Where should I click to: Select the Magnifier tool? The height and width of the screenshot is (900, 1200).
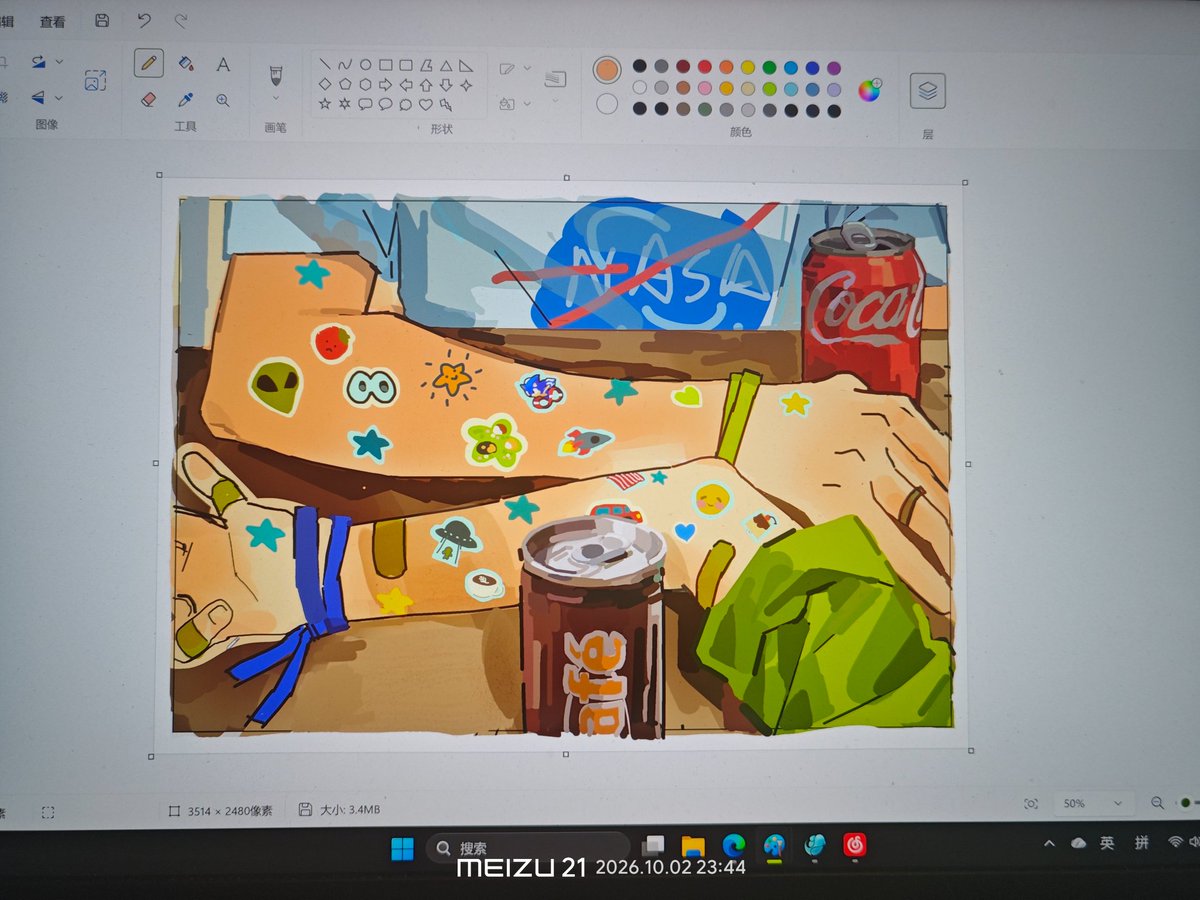[223, 100]
